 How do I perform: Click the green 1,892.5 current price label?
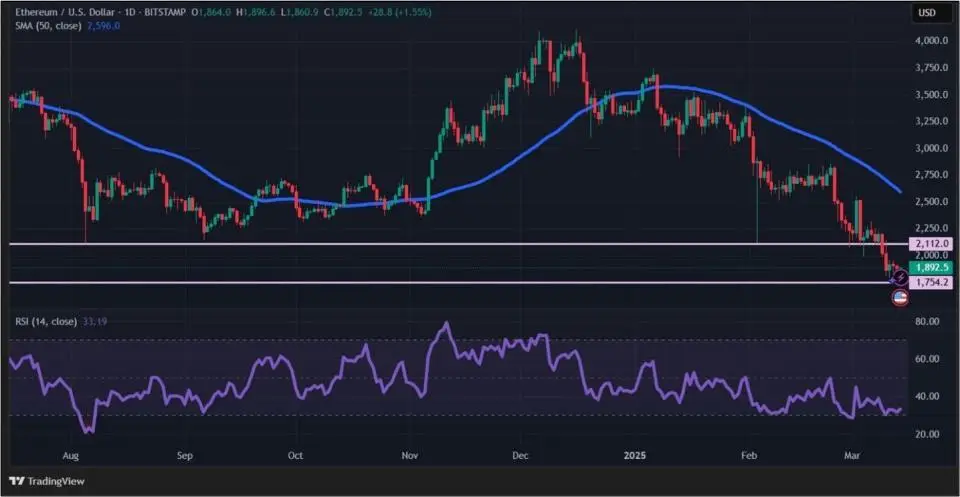point(929,268)
